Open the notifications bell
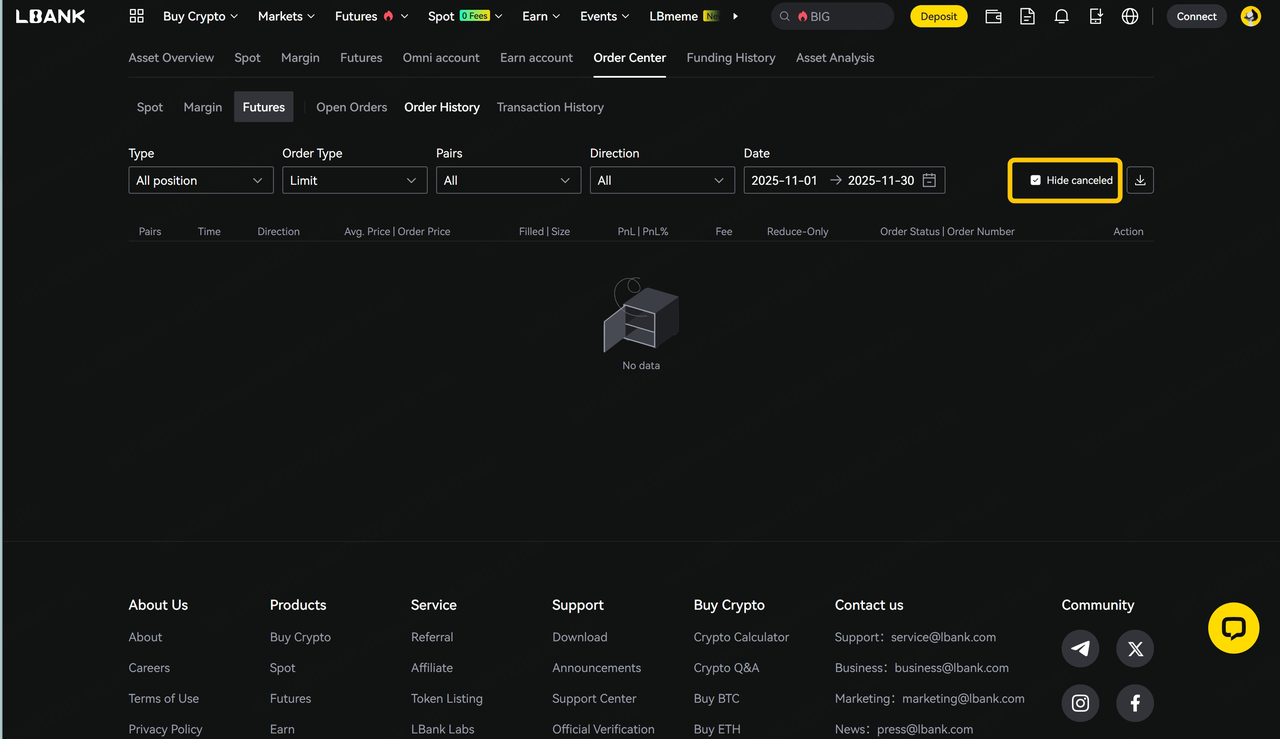This screenshot has width=1280, height=739. coord(1062,16)
